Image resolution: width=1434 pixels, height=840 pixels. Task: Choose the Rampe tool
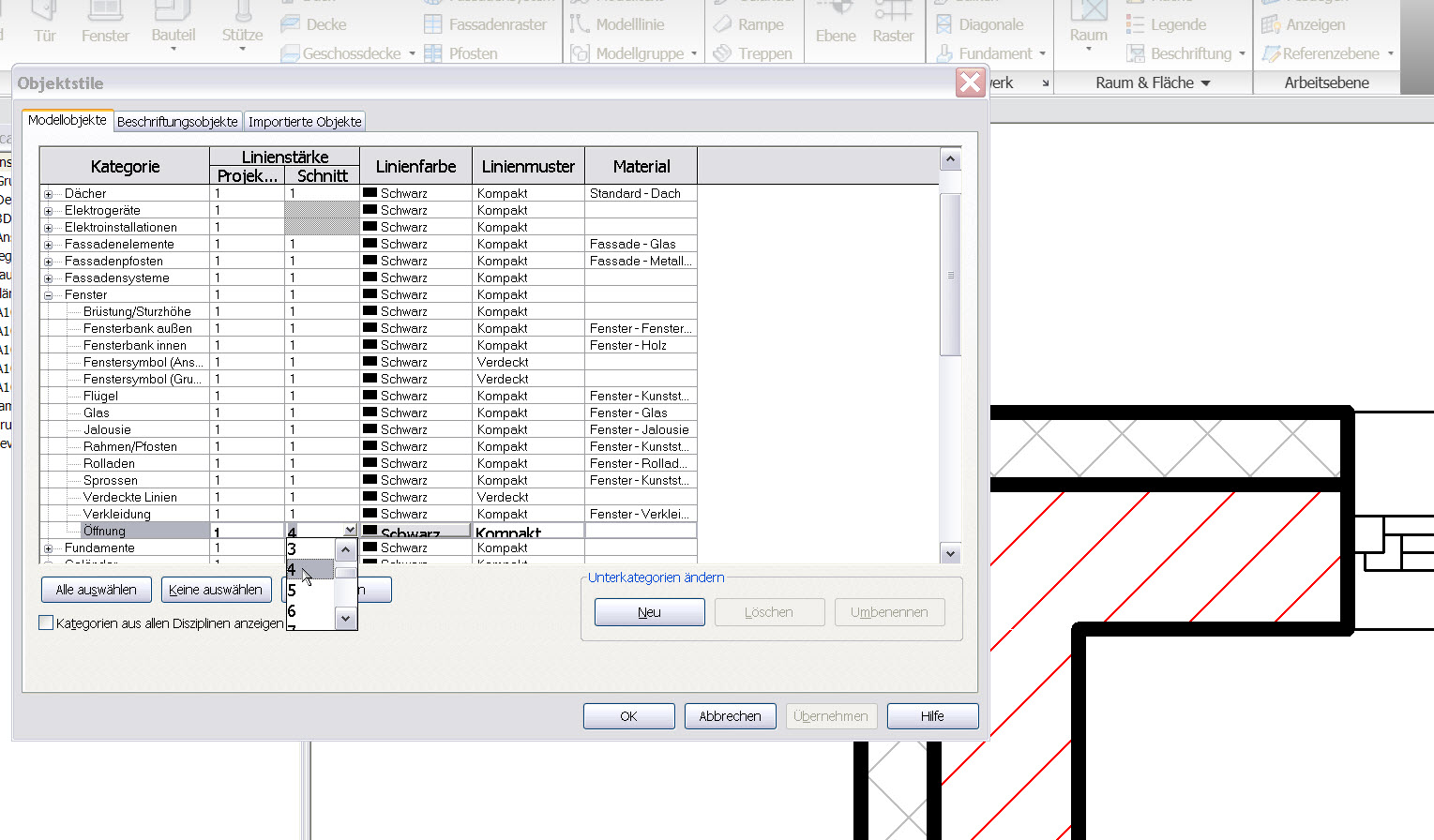click(x=749, y=24)
